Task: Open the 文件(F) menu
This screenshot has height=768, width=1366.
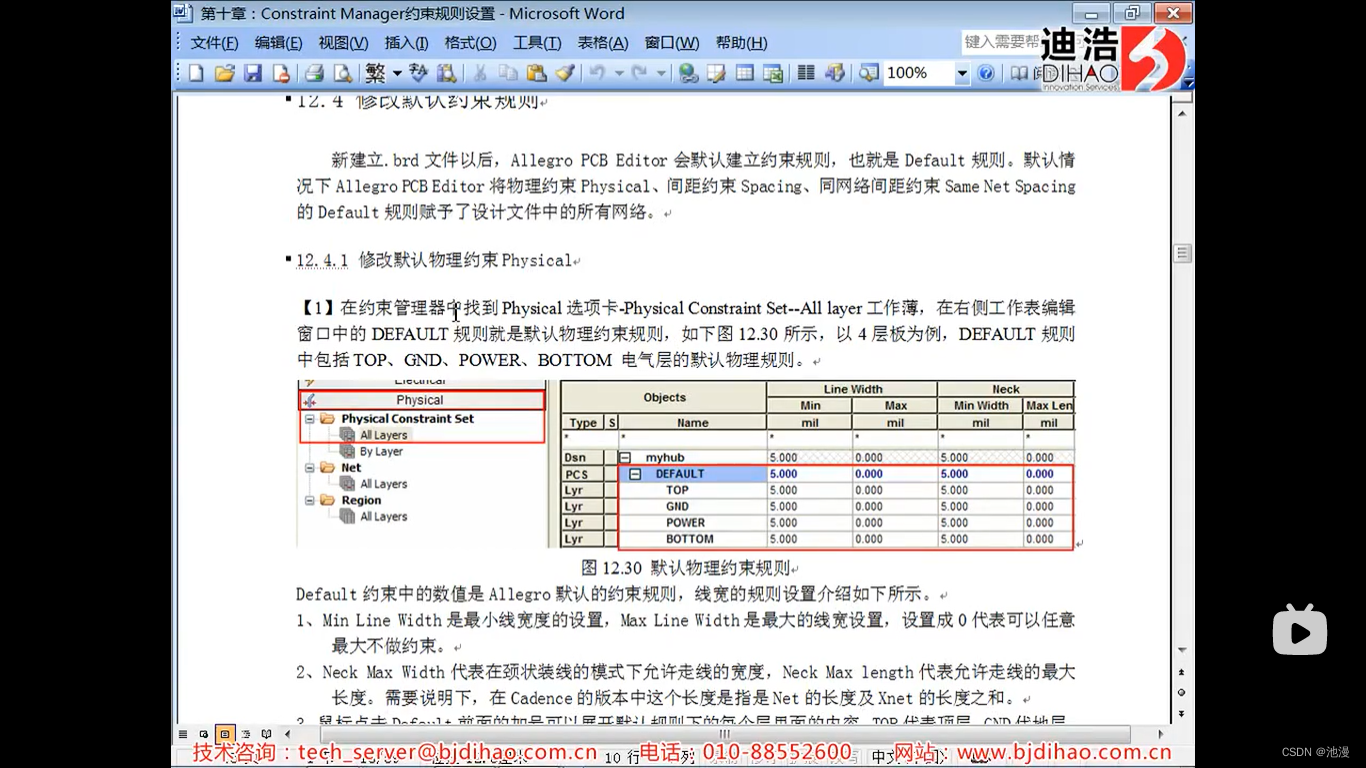Action: (x=214, y=42)
